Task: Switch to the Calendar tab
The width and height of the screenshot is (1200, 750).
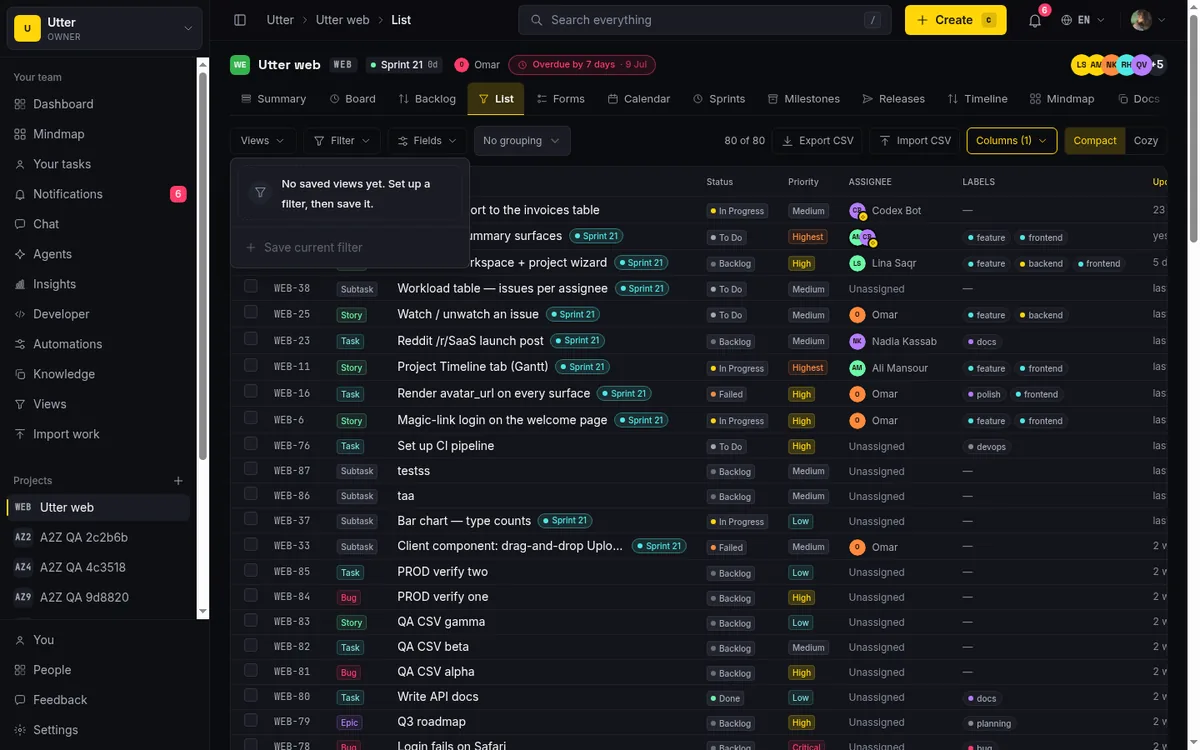Action: click(639, 99)
